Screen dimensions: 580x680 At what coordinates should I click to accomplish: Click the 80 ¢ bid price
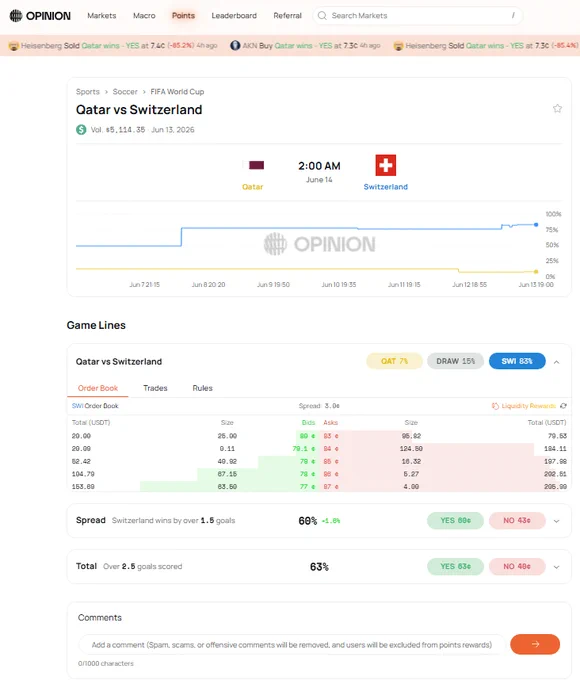click(307, 436)
